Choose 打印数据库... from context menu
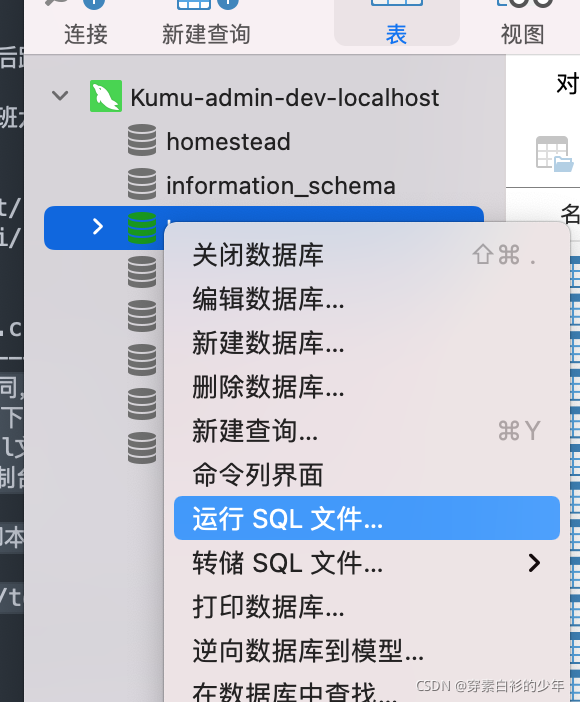 (367, 607)
